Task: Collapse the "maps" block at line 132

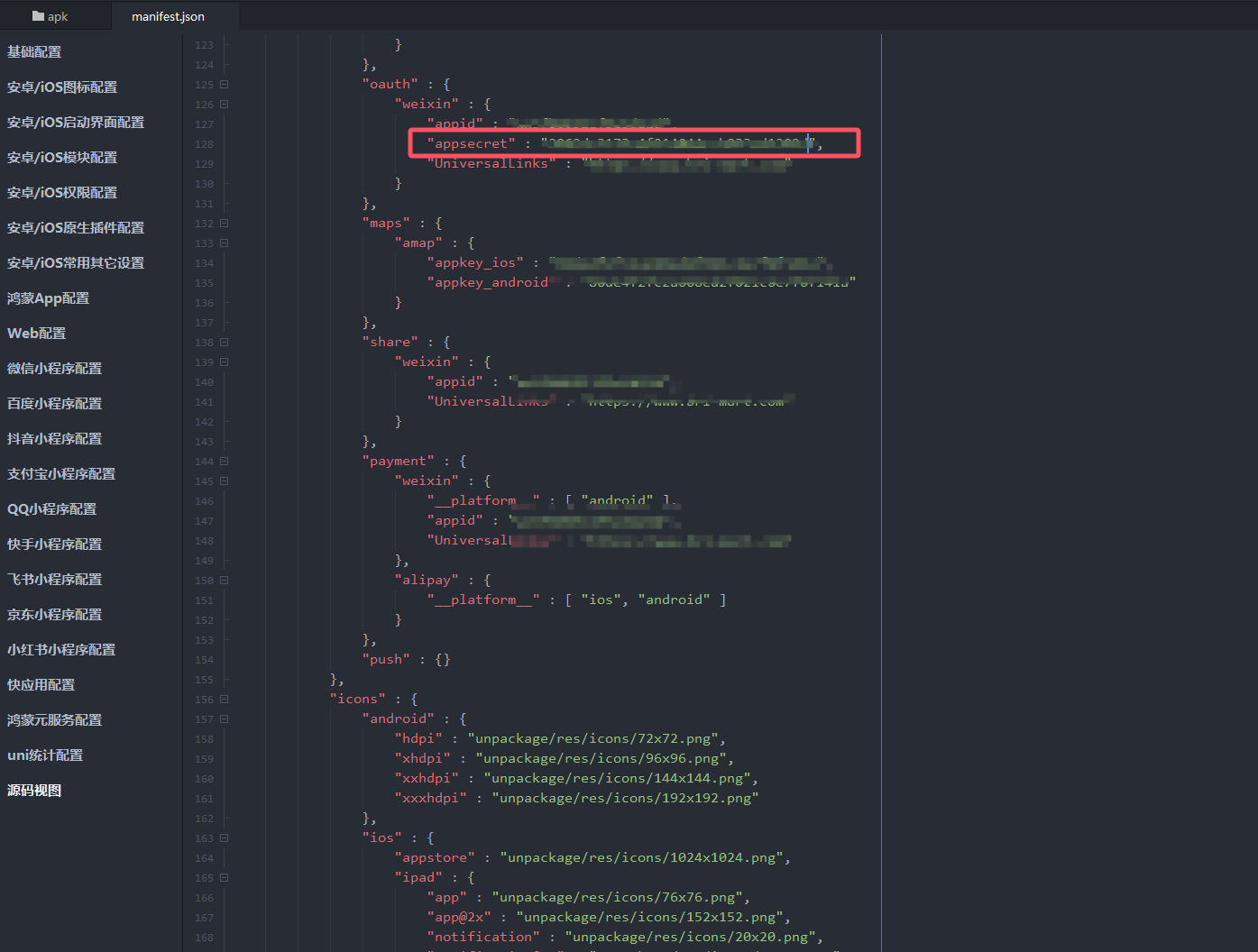Action: click(224, 224)
